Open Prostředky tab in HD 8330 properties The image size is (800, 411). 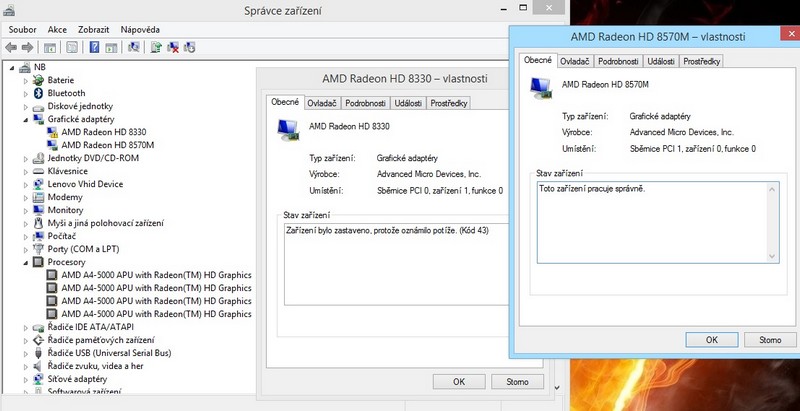click(449, 103)
